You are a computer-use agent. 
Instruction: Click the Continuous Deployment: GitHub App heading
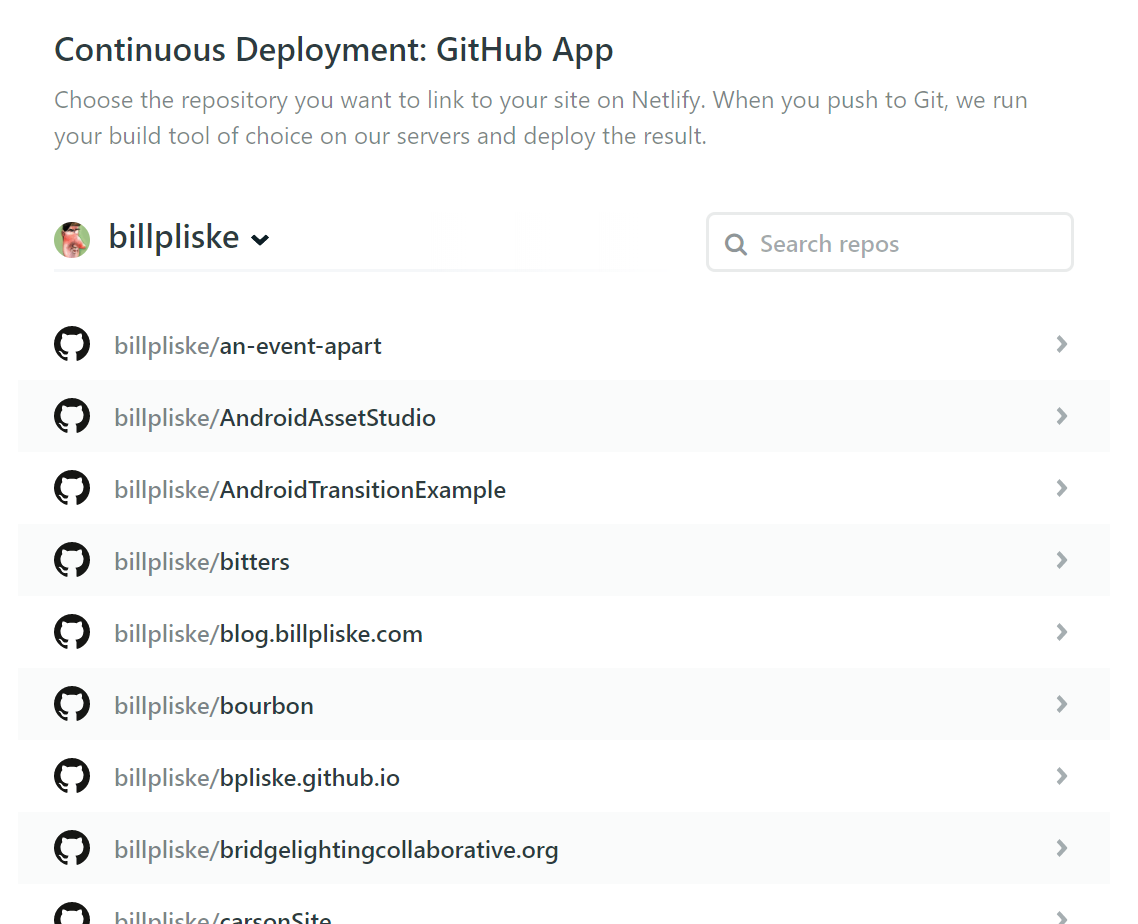(x=334, y=51)
